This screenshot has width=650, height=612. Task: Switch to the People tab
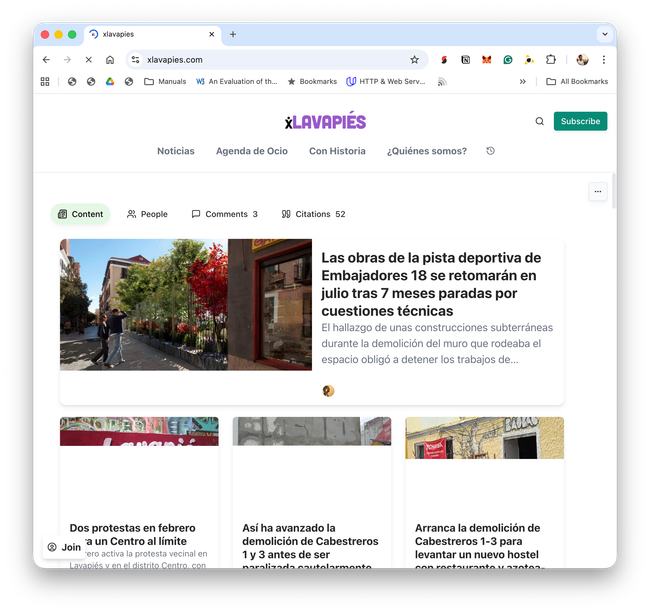(147, 214)
